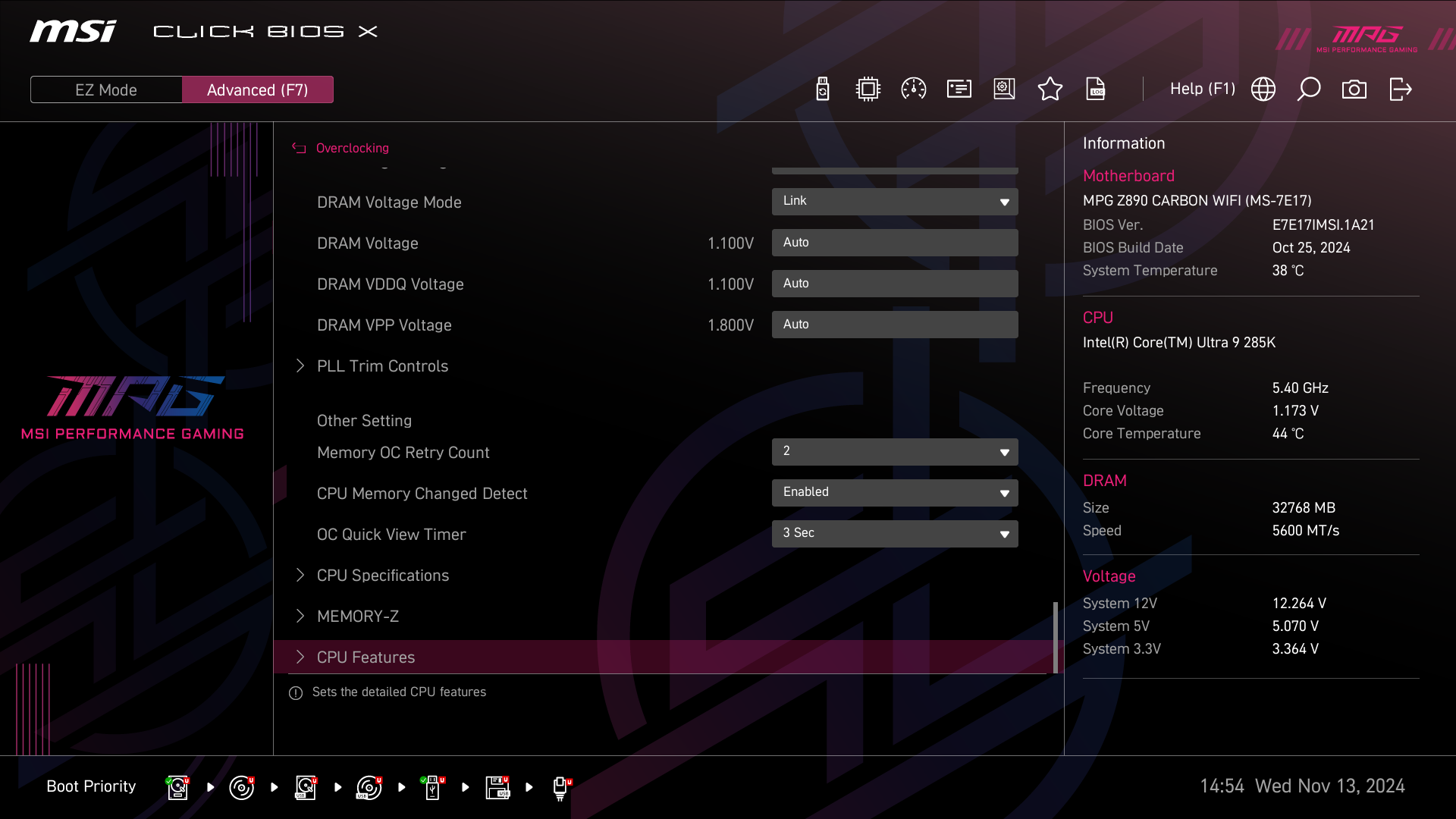Open the speedometer hardware monitor icon
Image resolution: width=1456 pixels, height=819 pixels.
coord(913,89)
